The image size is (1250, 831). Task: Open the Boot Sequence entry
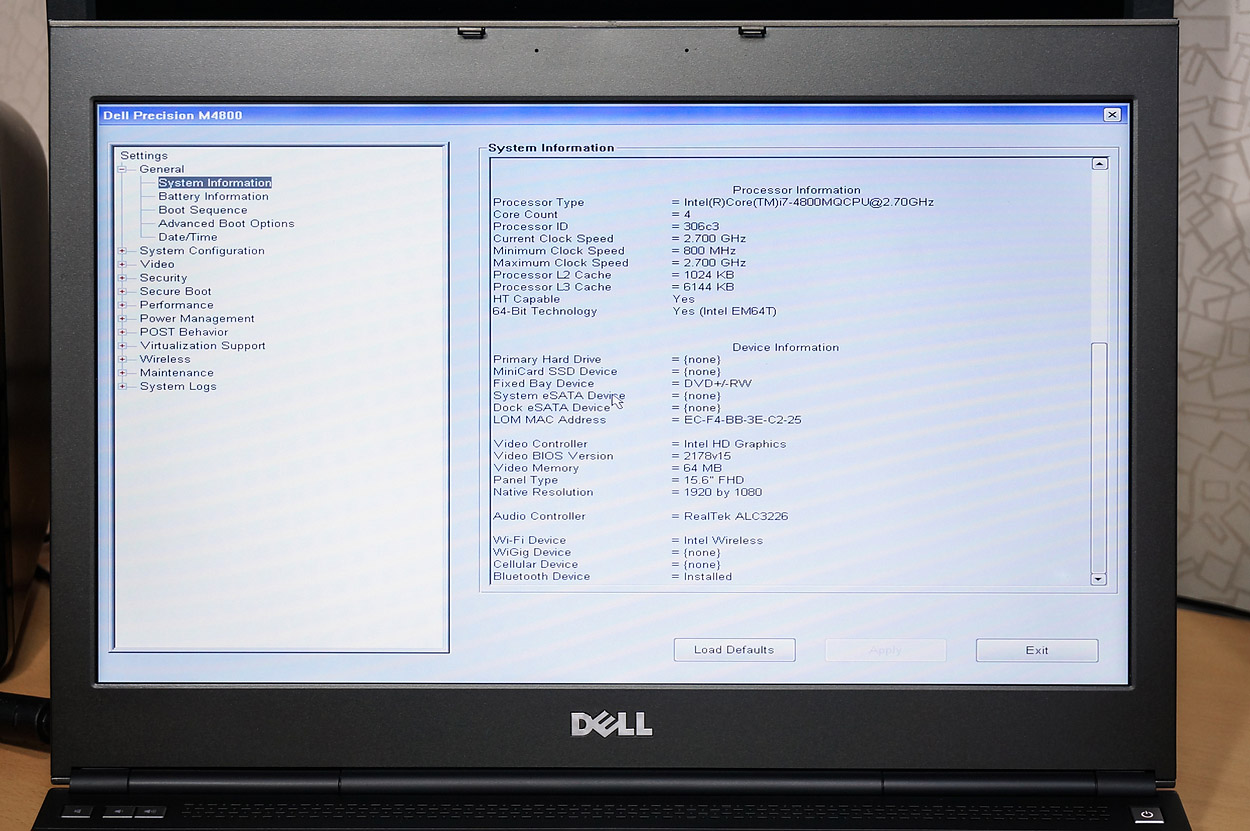pyautogui.click(x=203, y=210)
